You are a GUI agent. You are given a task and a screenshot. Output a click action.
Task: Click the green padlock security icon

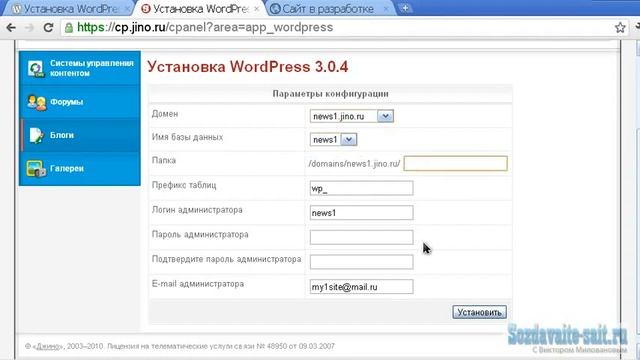pos(69,28)
